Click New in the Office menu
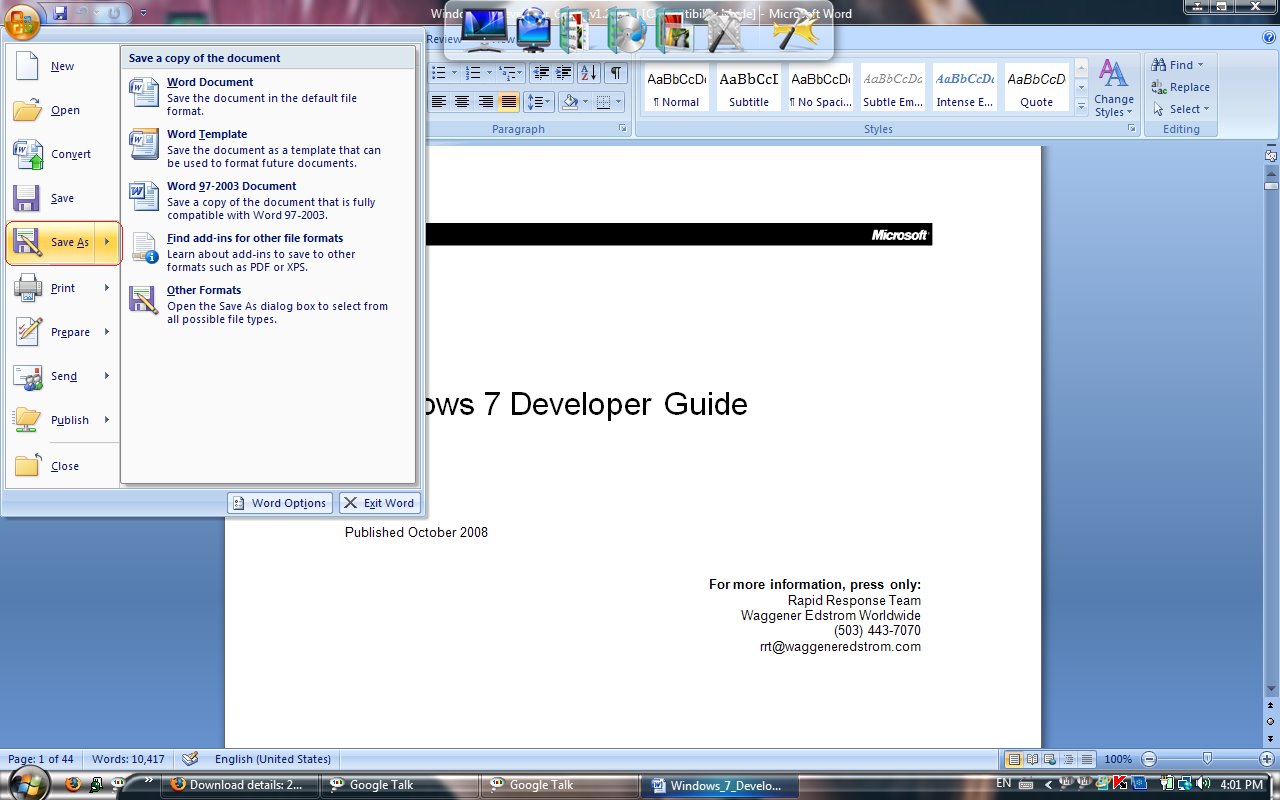Viewport: 1280px width, 800px height. [62, 66]
